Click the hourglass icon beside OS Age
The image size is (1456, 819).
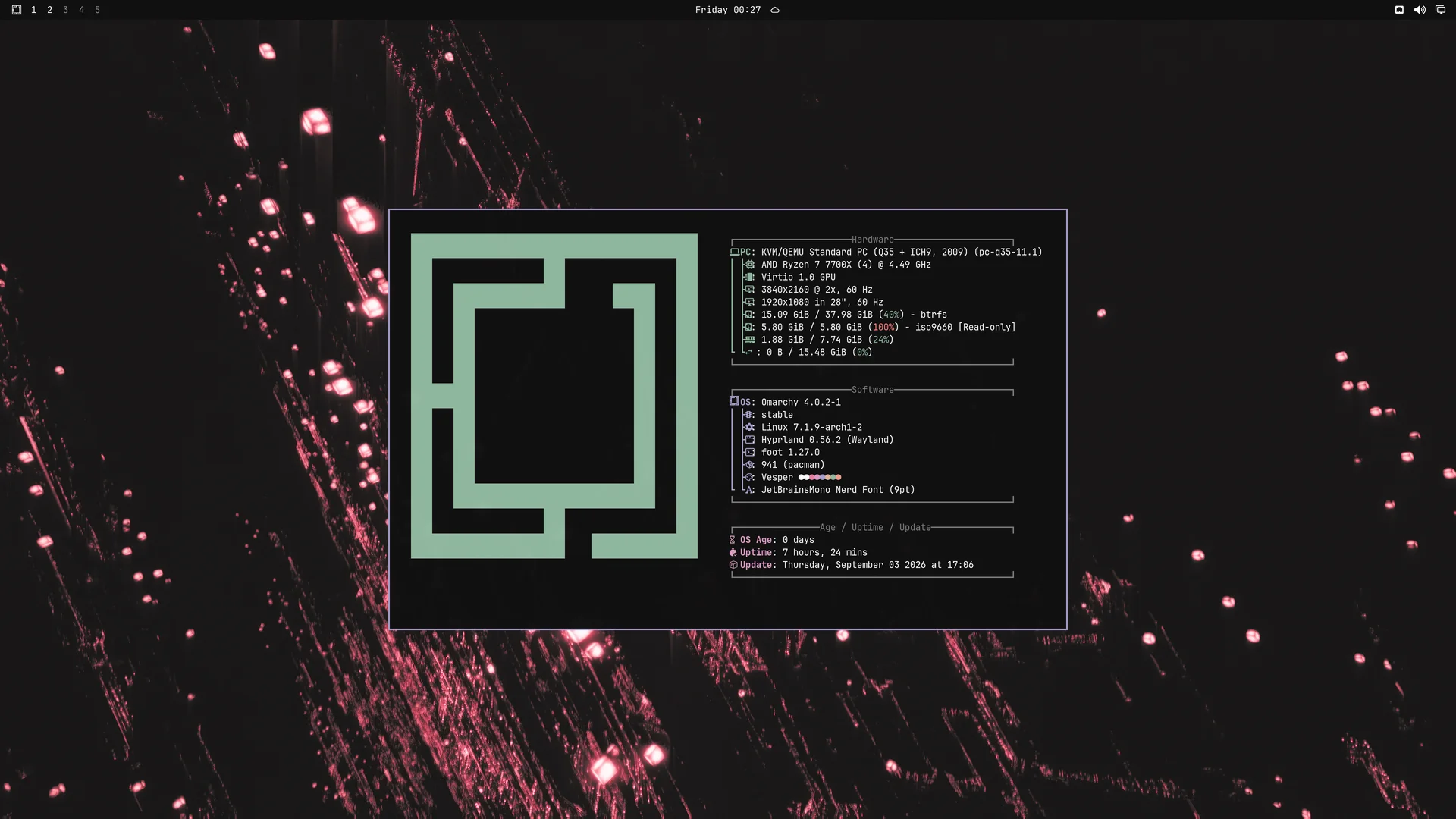tap(733, 540)
